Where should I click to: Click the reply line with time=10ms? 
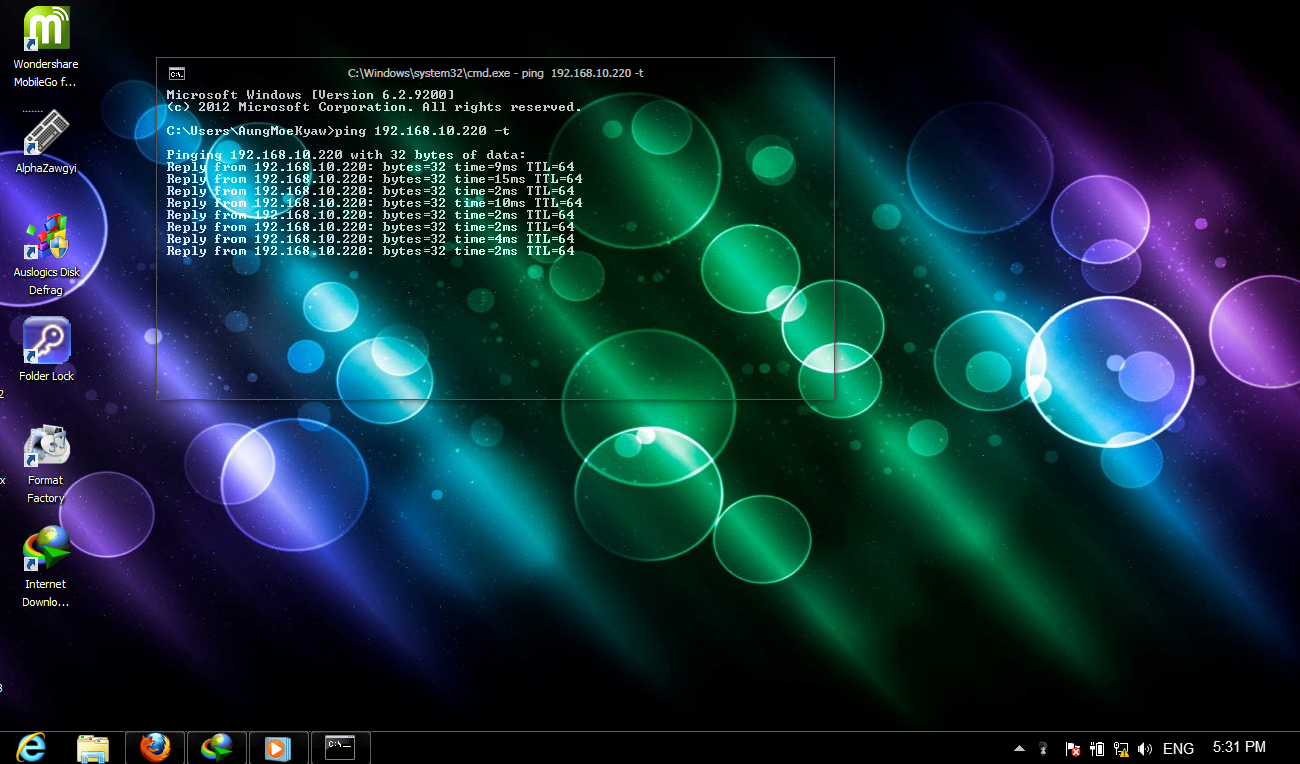[374, 203]
